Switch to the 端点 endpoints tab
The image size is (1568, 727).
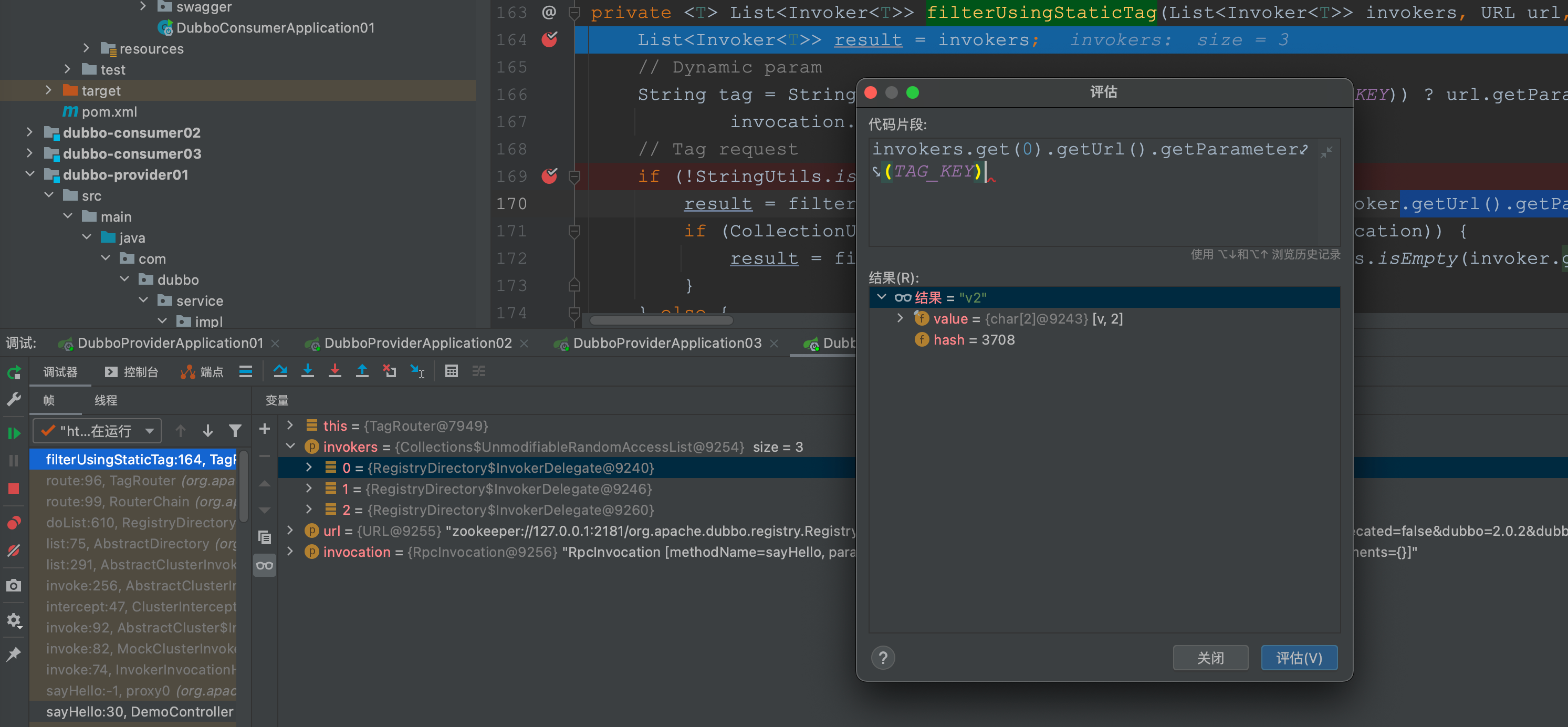(202, 372)
